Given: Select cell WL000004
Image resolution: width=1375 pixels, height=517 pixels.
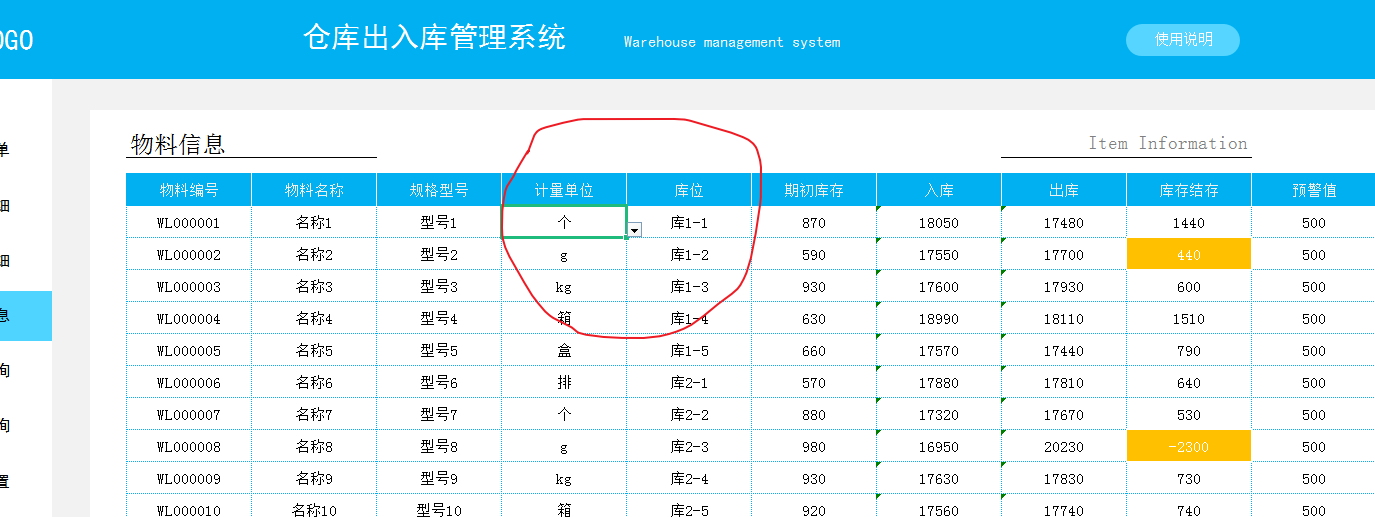Looking at the screenshot, I should click(189, 319).
